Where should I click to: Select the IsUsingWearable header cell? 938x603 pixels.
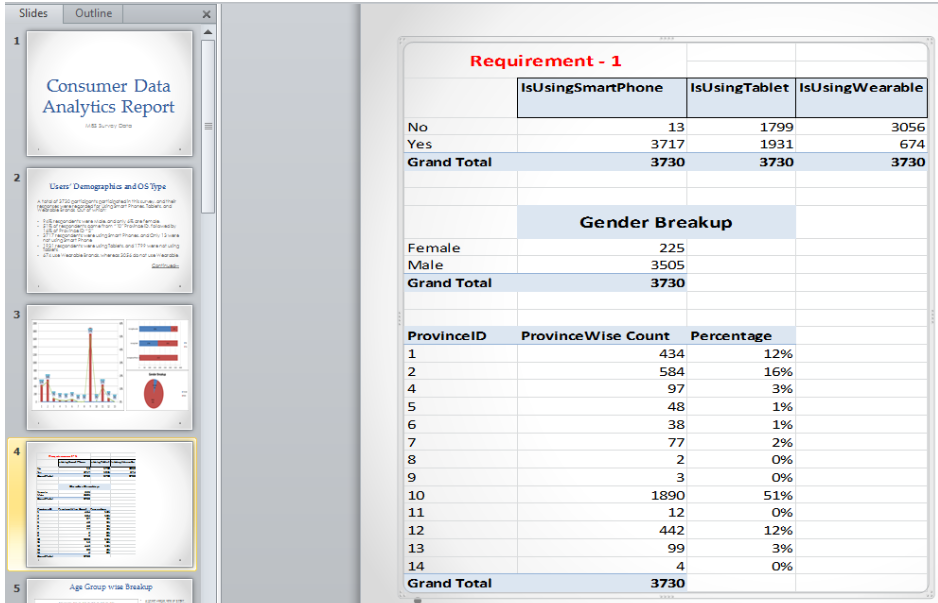[x=861, y=98]
